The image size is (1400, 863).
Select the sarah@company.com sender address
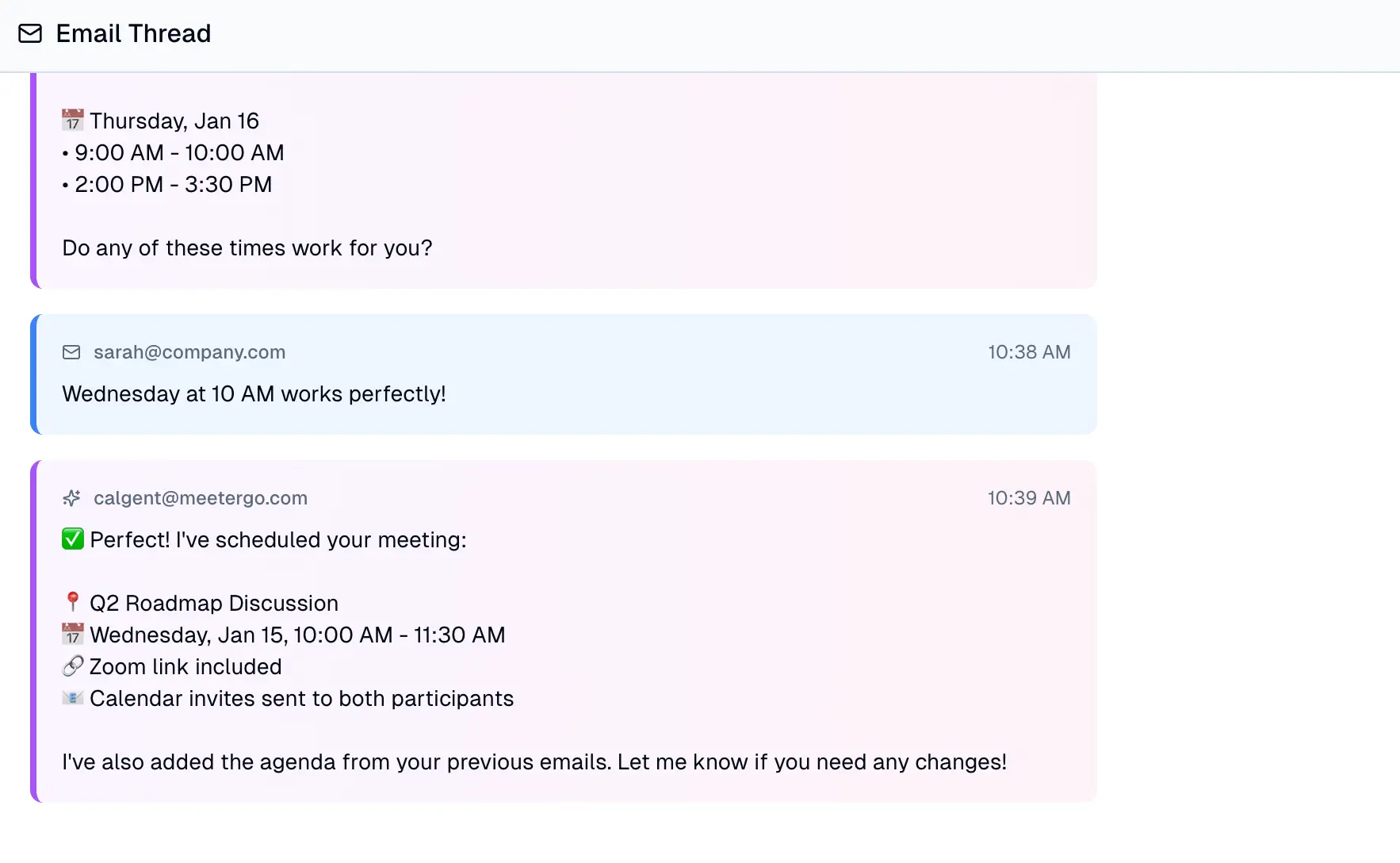(x=189, y=352)
